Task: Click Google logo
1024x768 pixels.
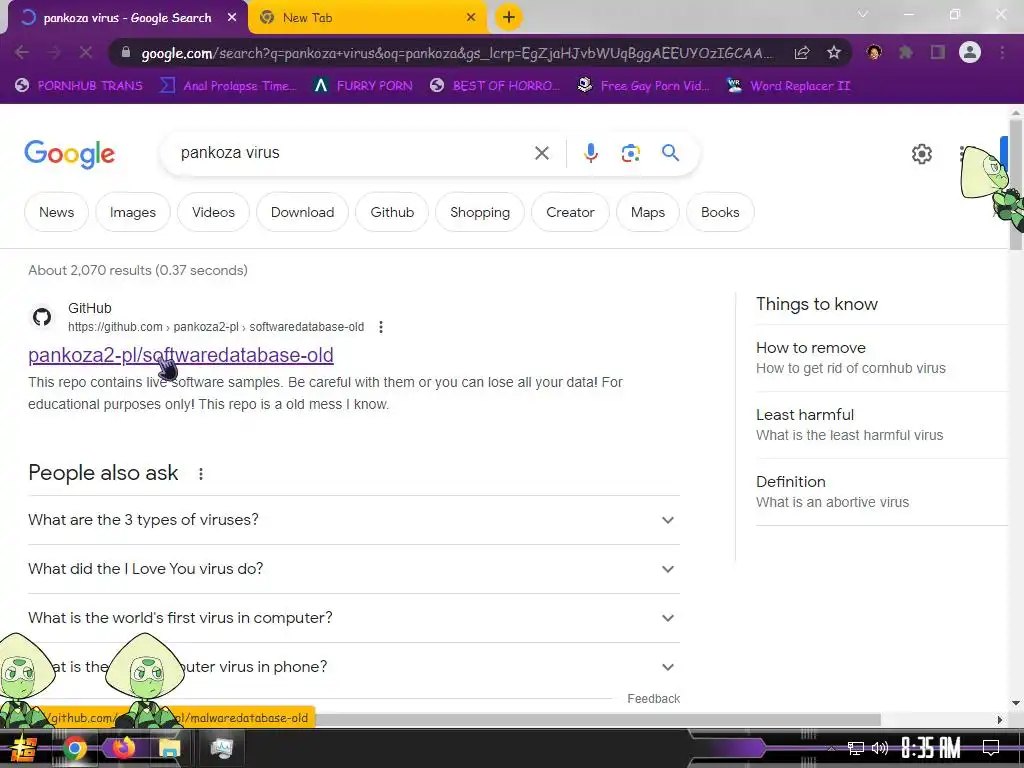Action: [x=69, y=154]
